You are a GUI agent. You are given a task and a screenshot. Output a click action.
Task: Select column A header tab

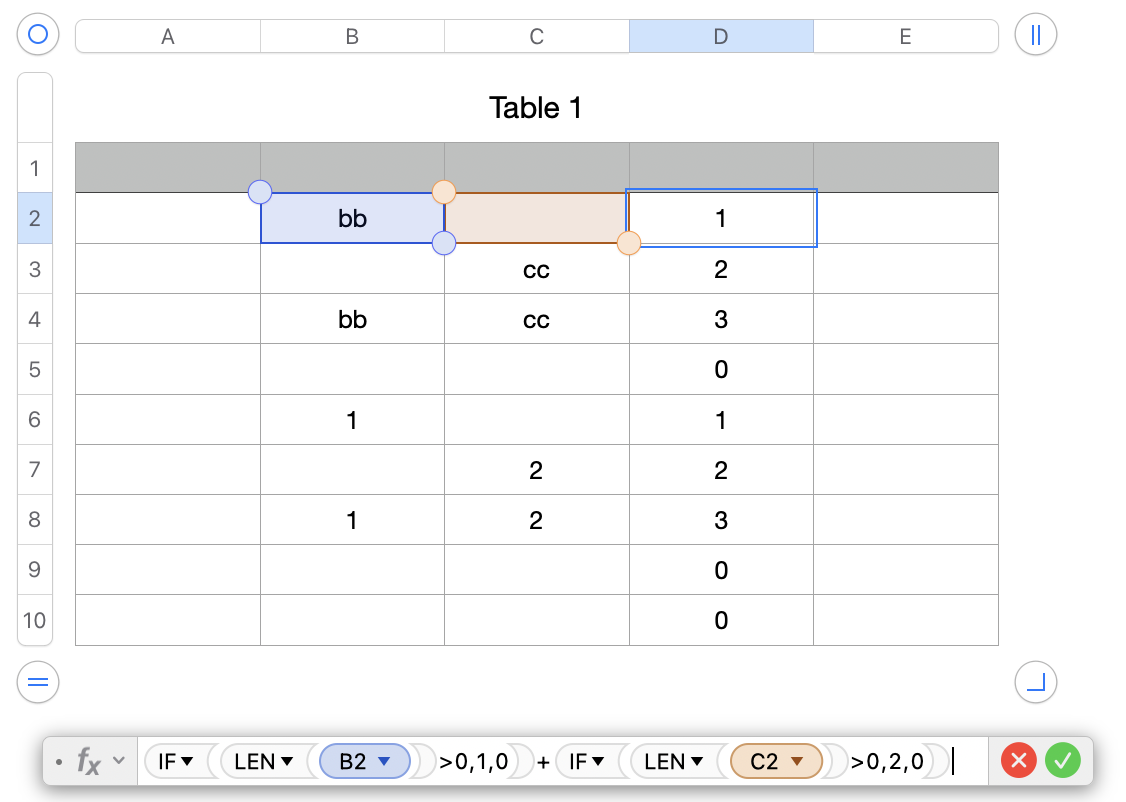click(x=168, y=37)
